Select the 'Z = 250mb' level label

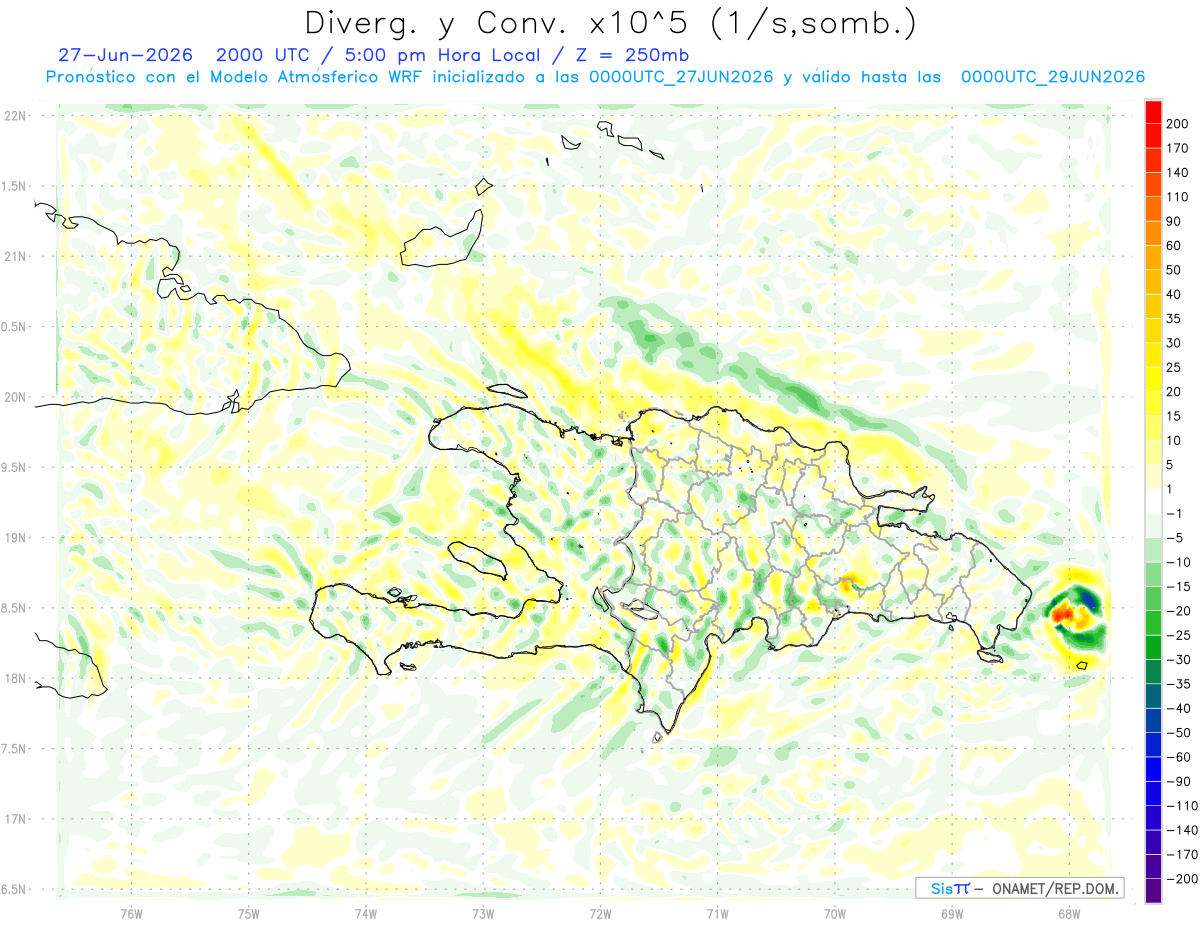click(x=630, y=55)
